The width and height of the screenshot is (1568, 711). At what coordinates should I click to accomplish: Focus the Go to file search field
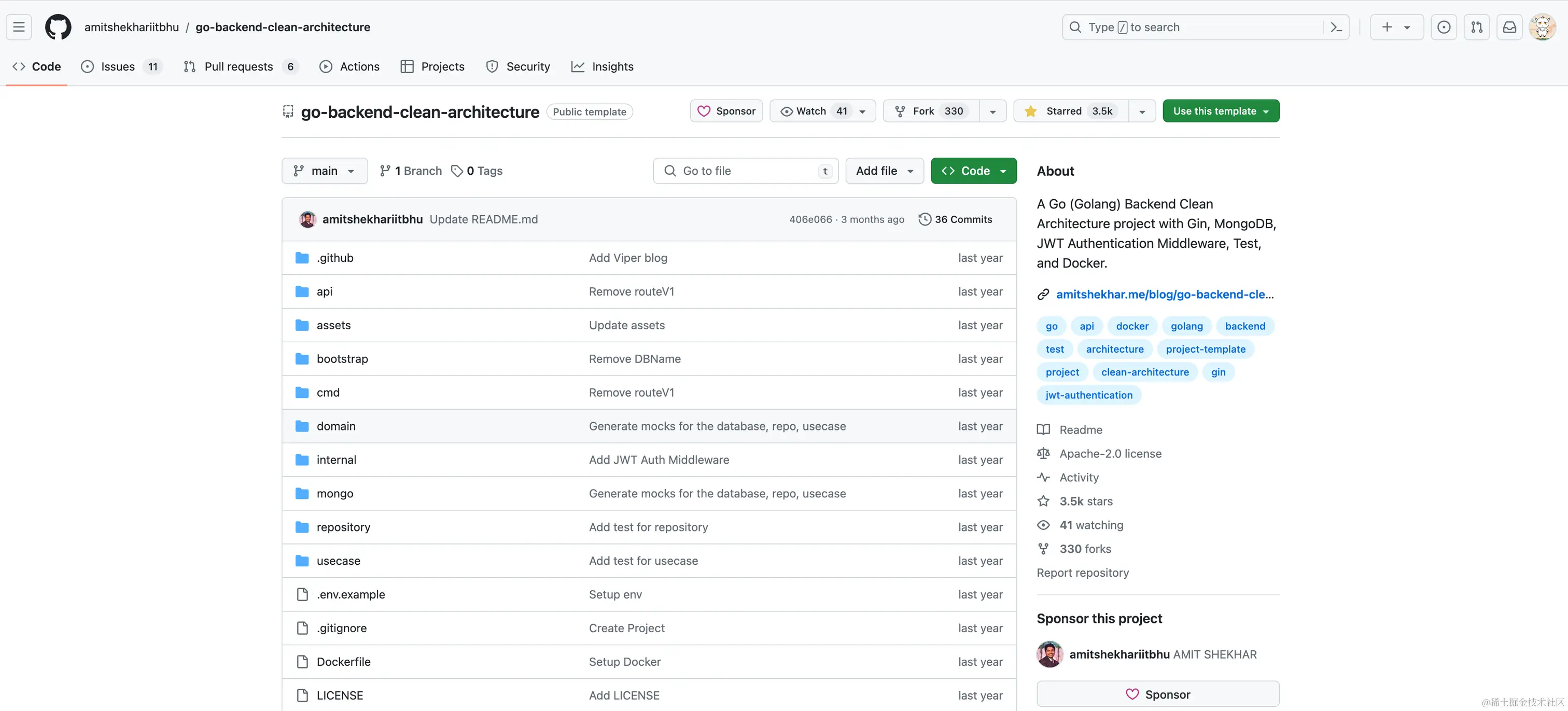coord(746,171)
